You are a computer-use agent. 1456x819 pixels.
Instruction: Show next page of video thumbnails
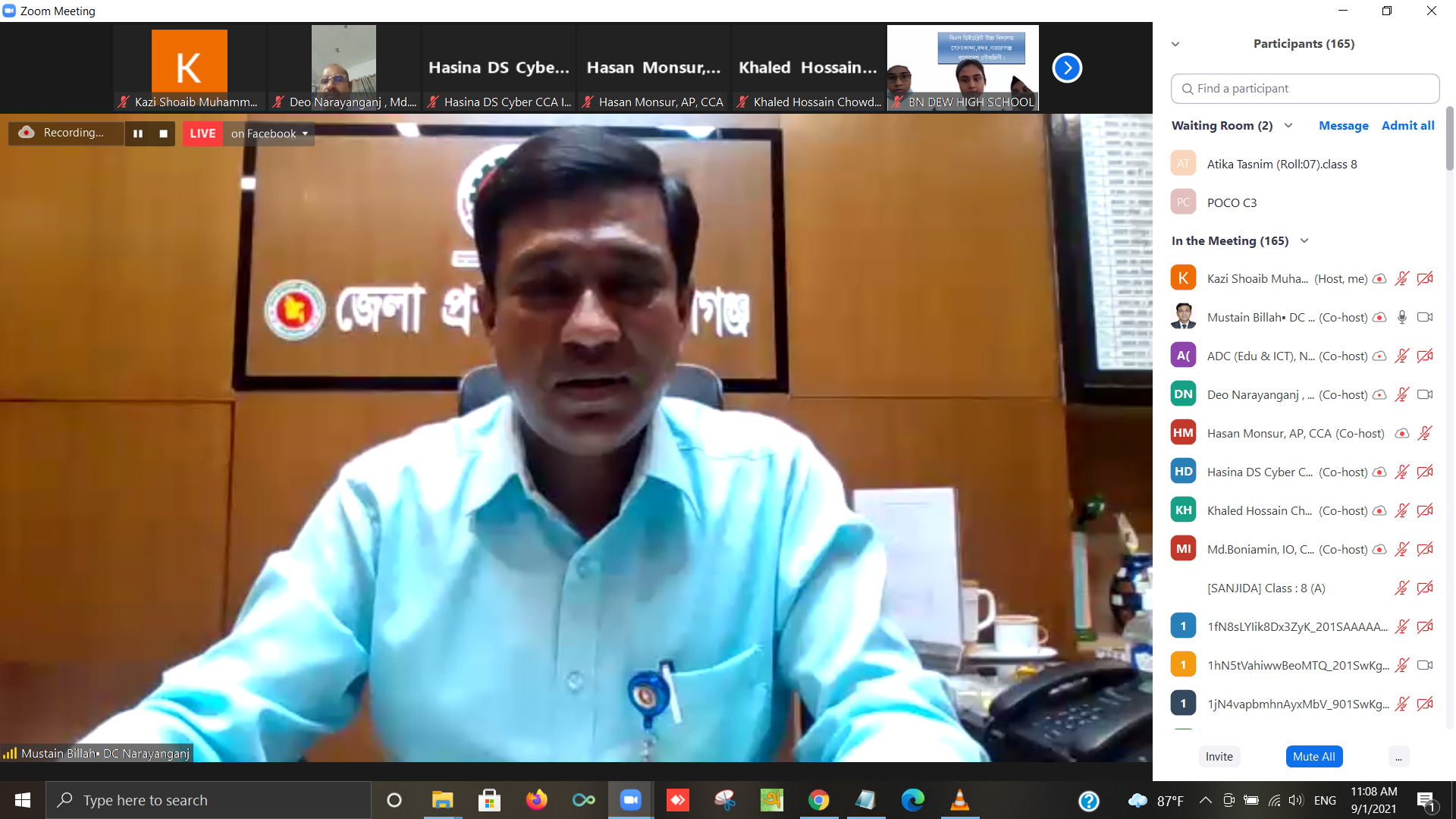(x=1067, y=68)
